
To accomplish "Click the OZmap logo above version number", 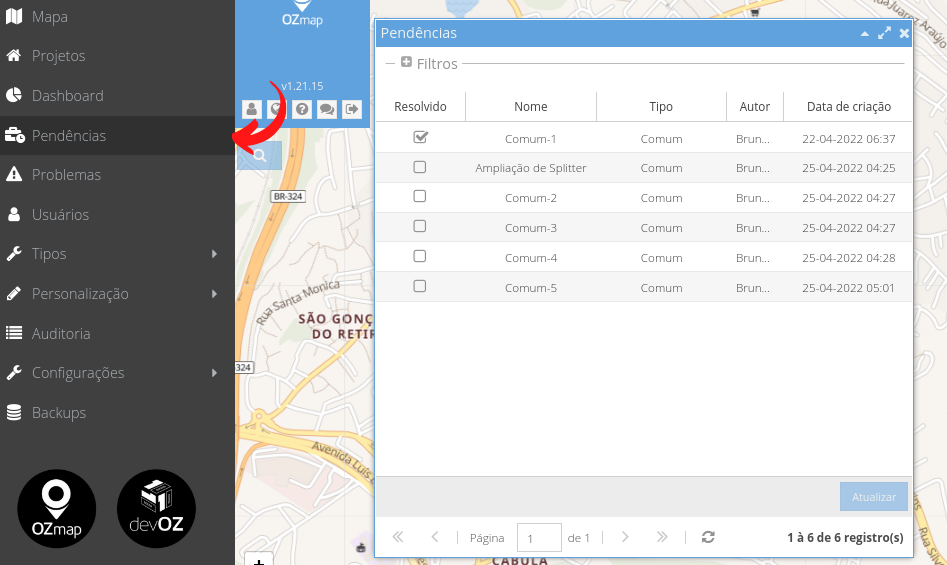I will tap(302, 14).
